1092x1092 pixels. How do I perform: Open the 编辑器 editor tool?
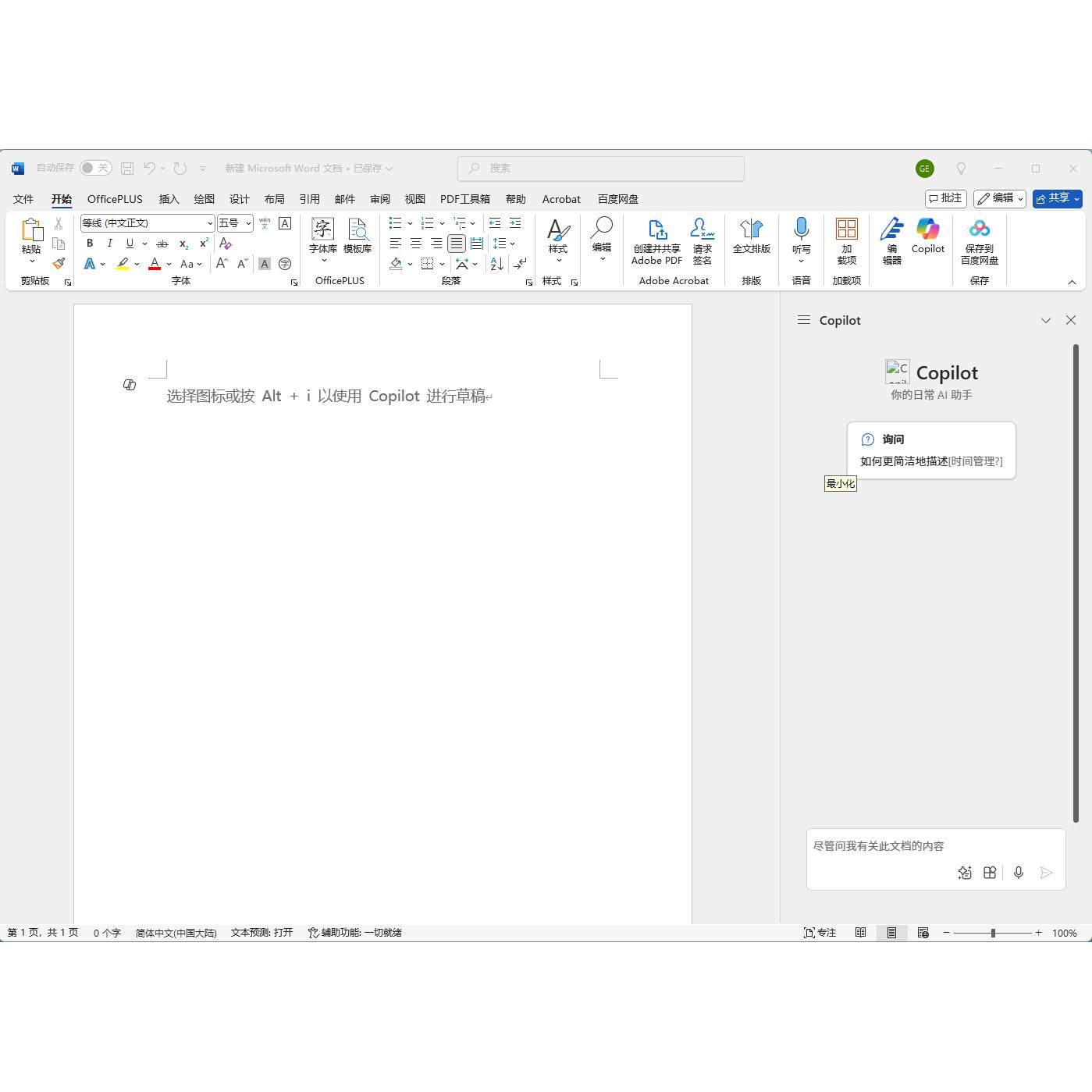892,242
